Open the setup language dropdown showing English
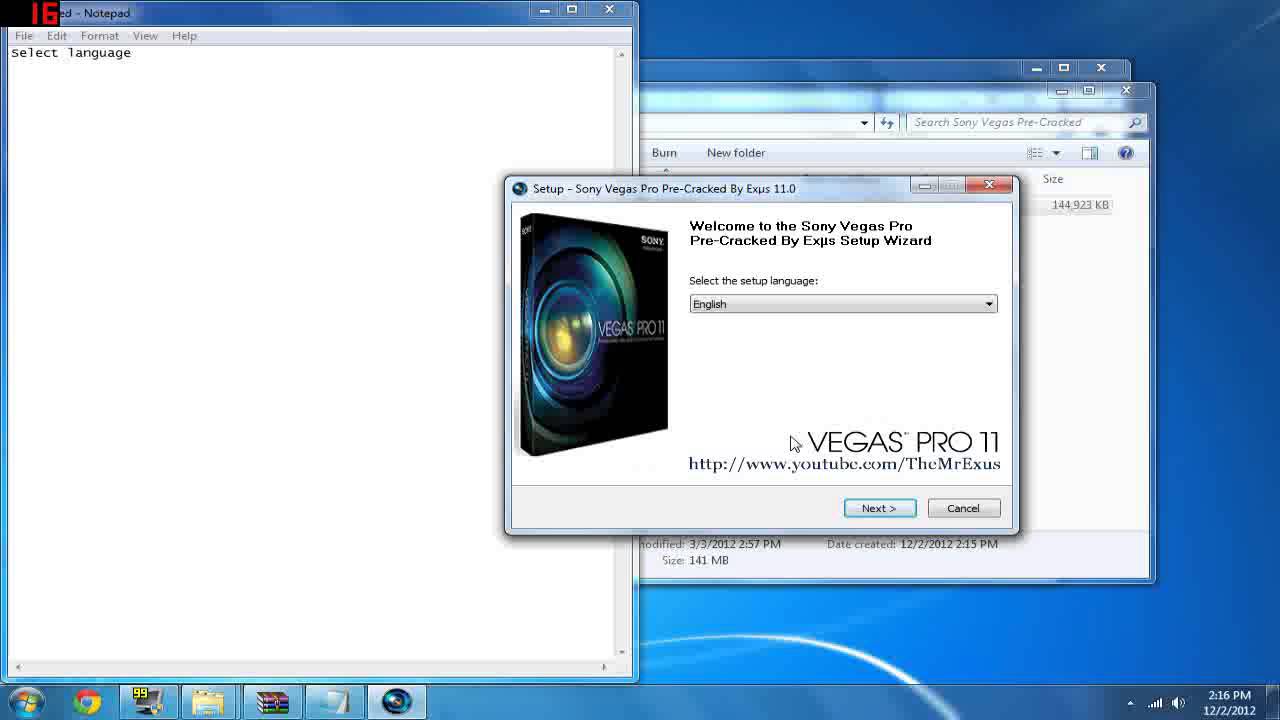Screen dimensions: 1280x720 tap(843, 304)
